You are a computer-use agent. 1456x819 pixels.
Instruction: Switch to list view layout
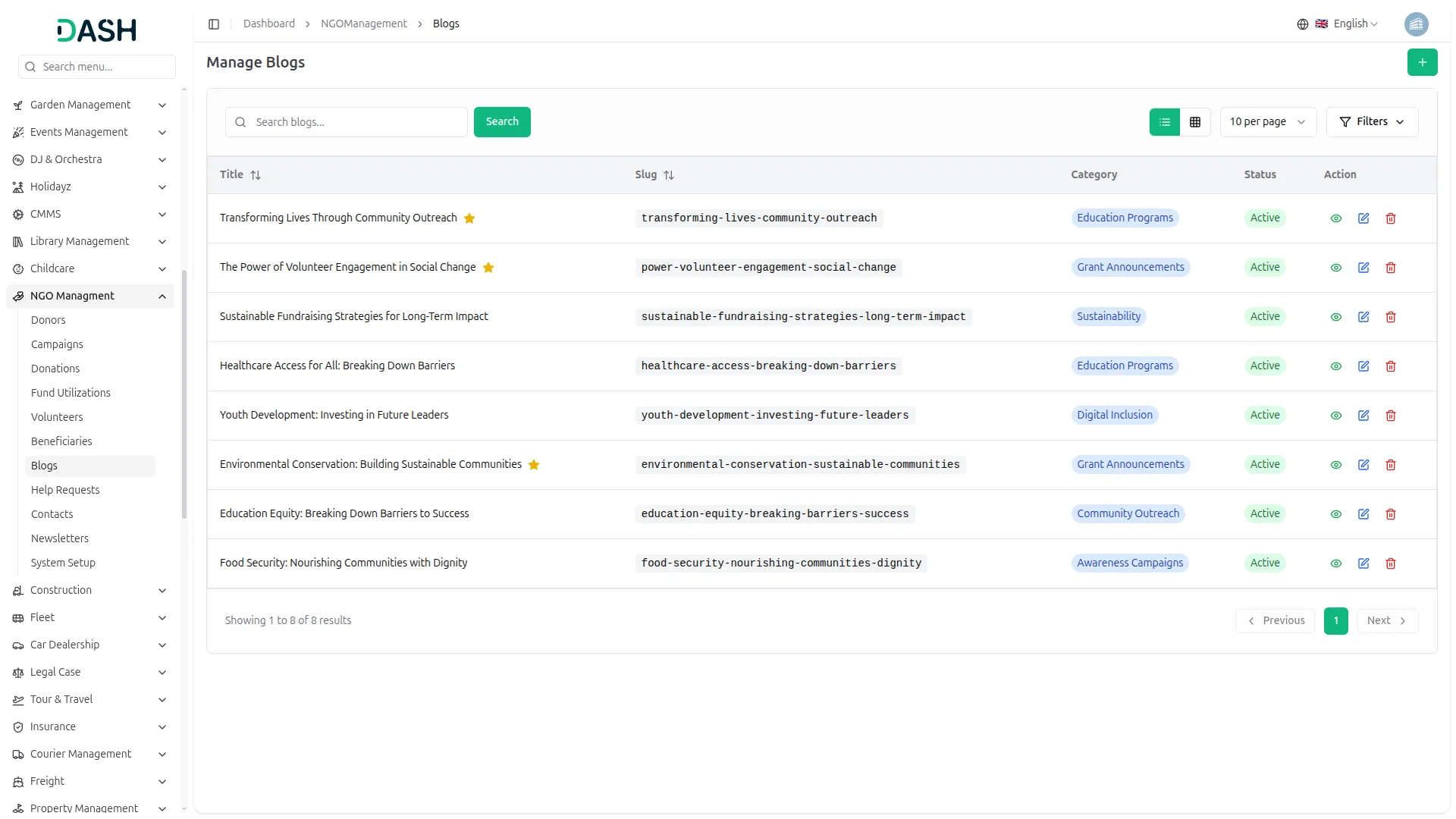1164,122
